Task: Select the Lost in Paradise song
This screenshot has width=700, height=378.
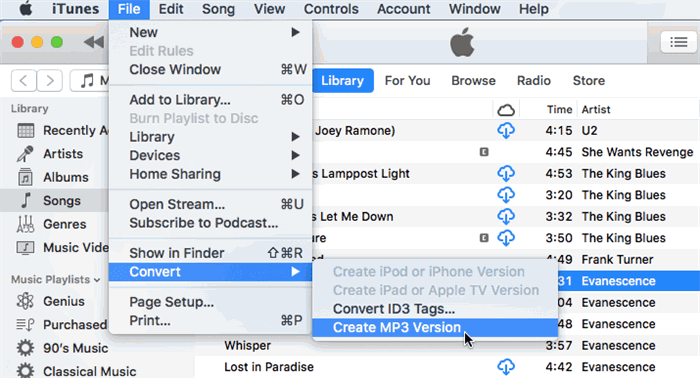Action: coord(446,367)
